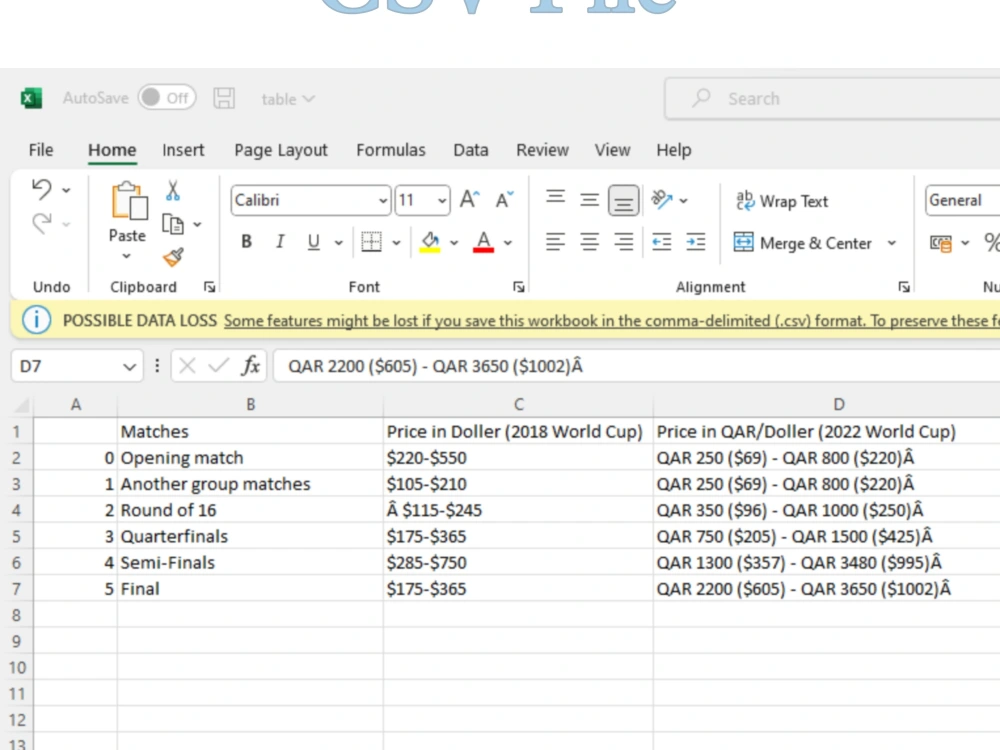
Task: Click the Search box
Action: 832,98
